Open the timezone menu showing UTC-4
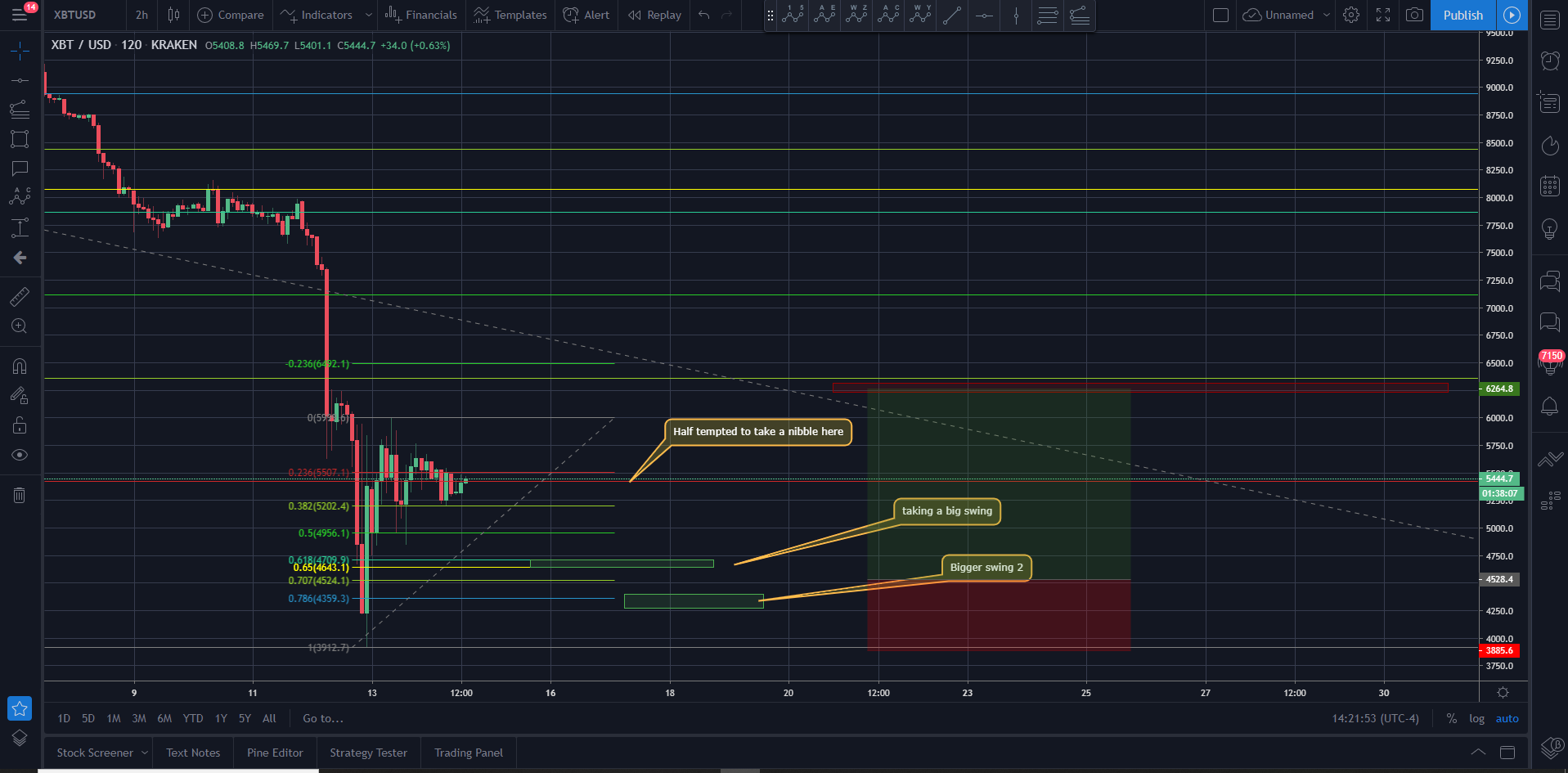1568x773 pixels. point(1376,718)
